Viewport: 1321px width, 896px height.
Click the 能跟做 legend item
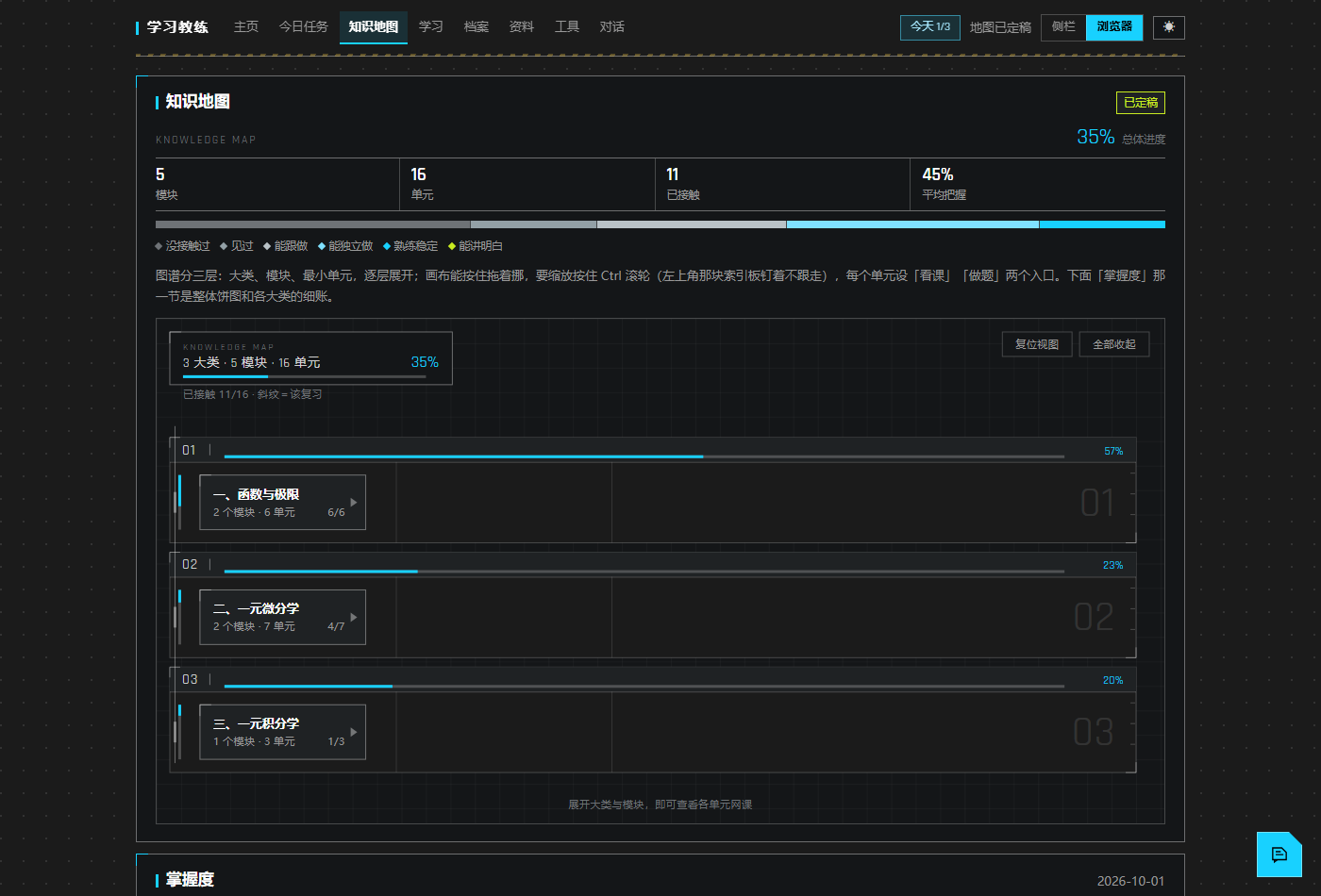click(x=286, y=246)
